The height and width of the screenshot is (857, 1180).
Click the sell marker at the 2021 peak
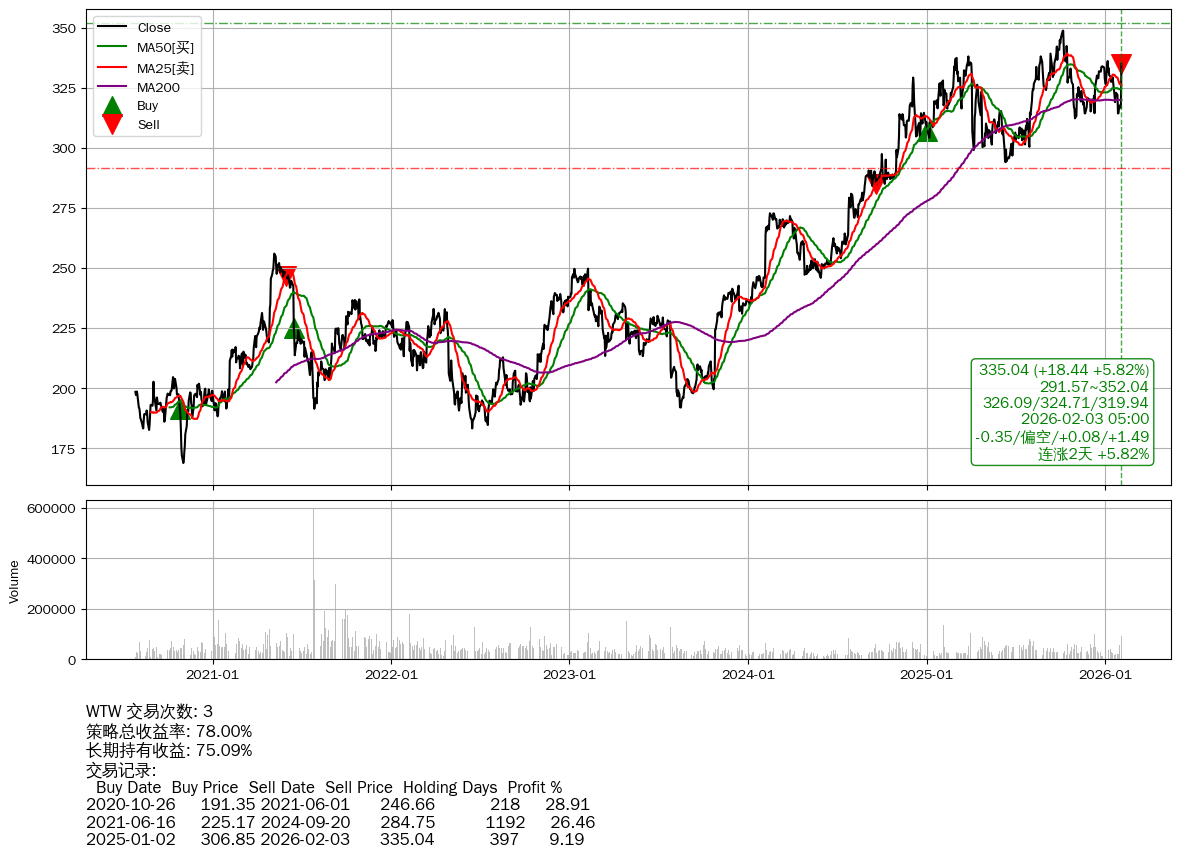288,275
